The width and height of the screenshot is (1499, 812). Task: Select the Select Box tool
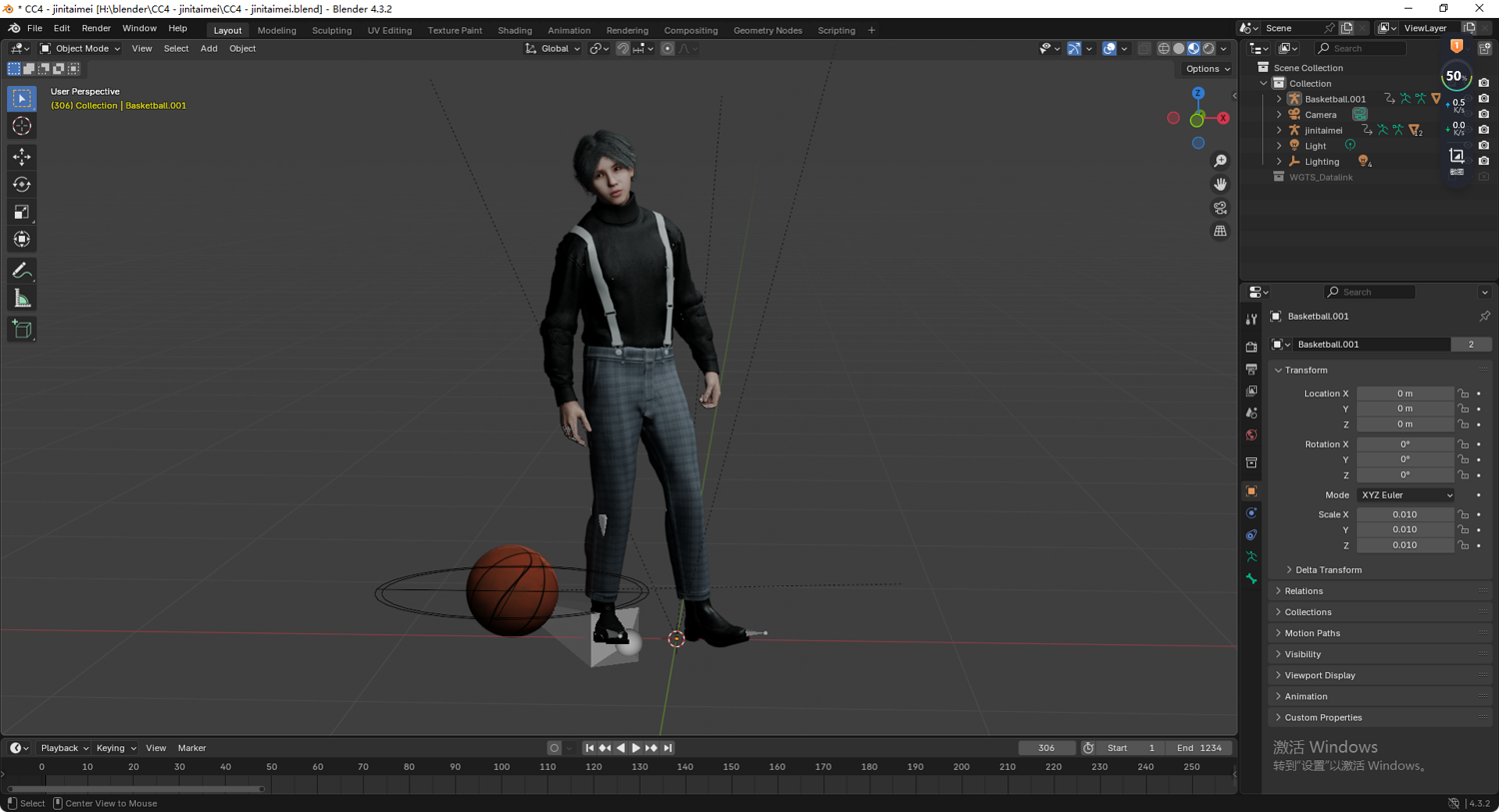[x=22, y=99]
